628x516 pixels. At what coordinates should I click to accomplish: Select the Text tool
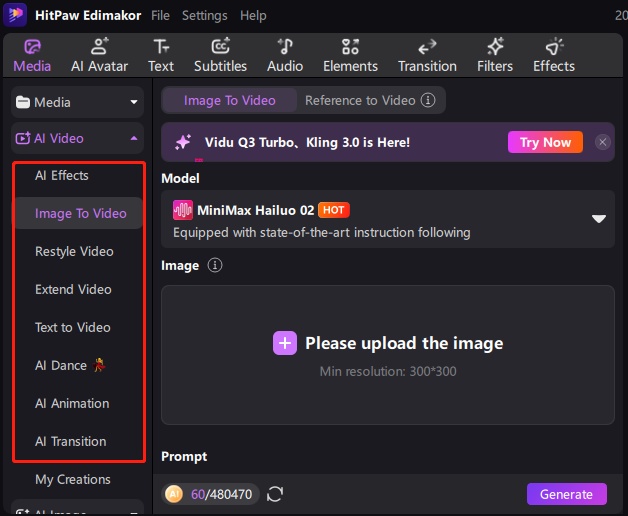[161, 56]
